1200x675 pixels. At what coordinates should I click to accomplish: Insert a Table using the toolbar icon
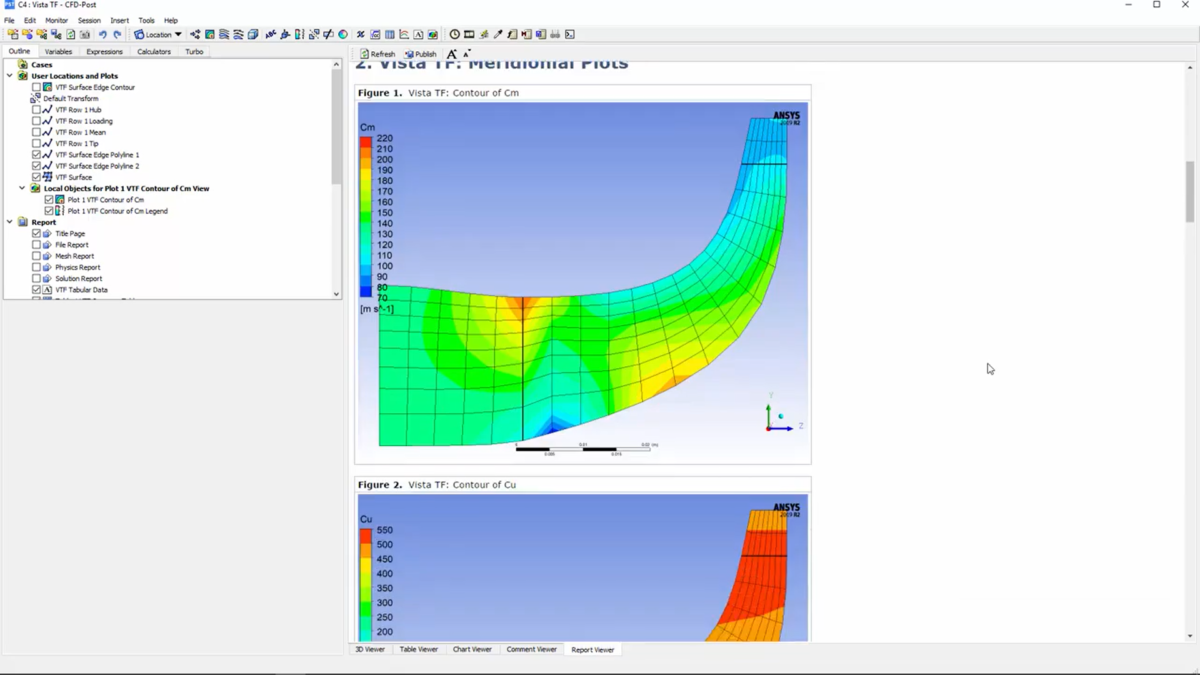tap(389, 34)
